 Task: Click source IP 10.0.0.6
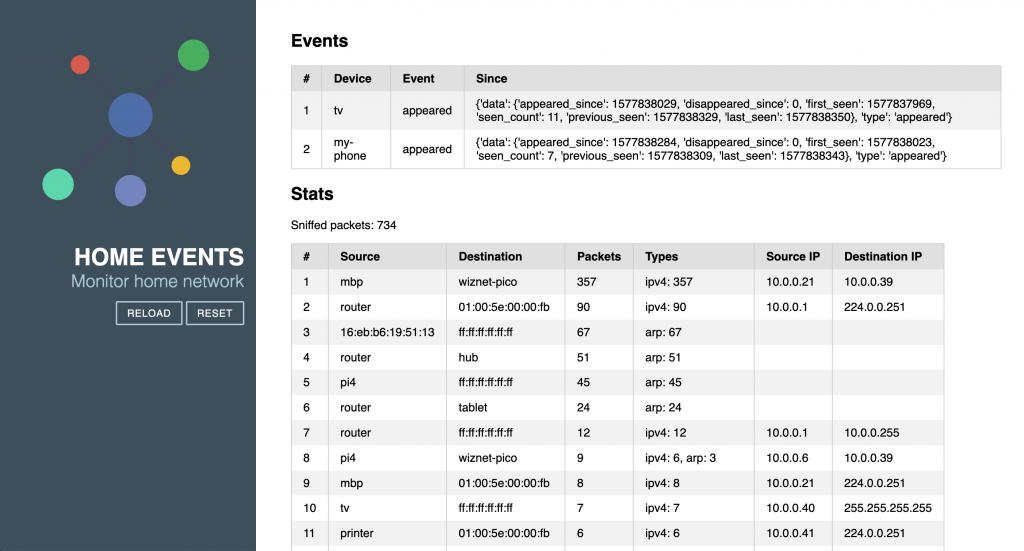[x=787, y=458]
